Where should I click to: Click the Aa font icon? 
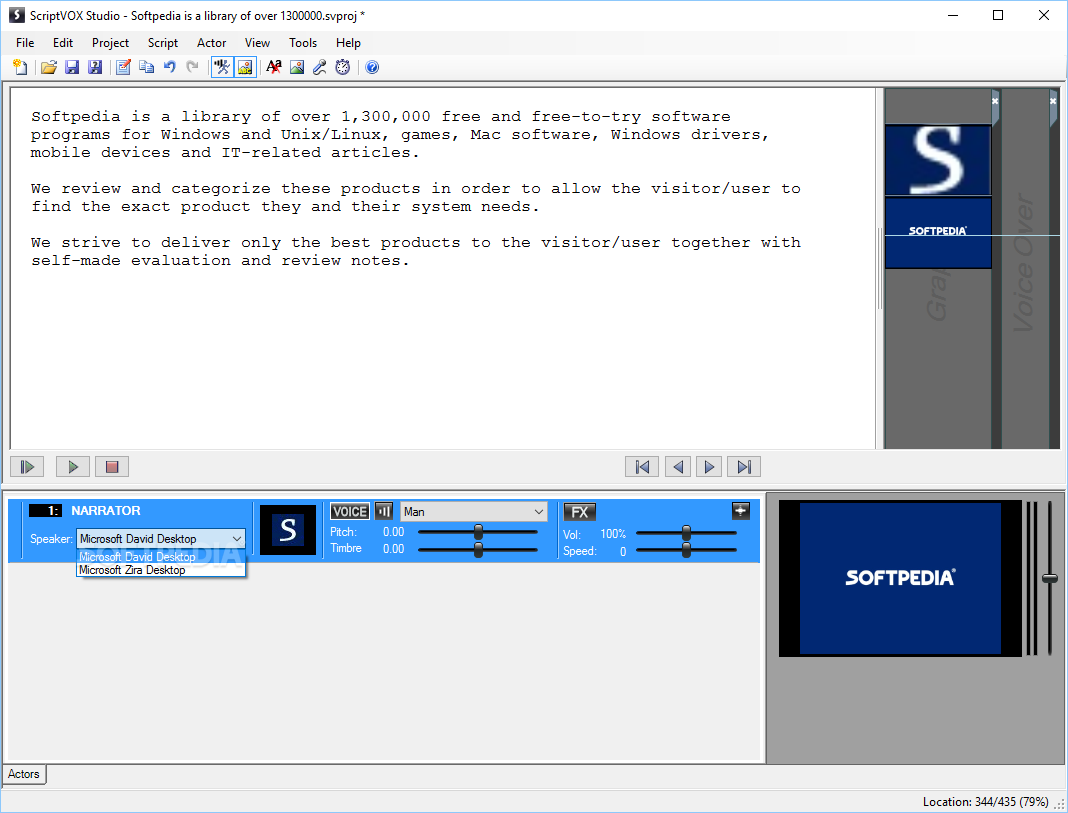(x=274, y=67)
